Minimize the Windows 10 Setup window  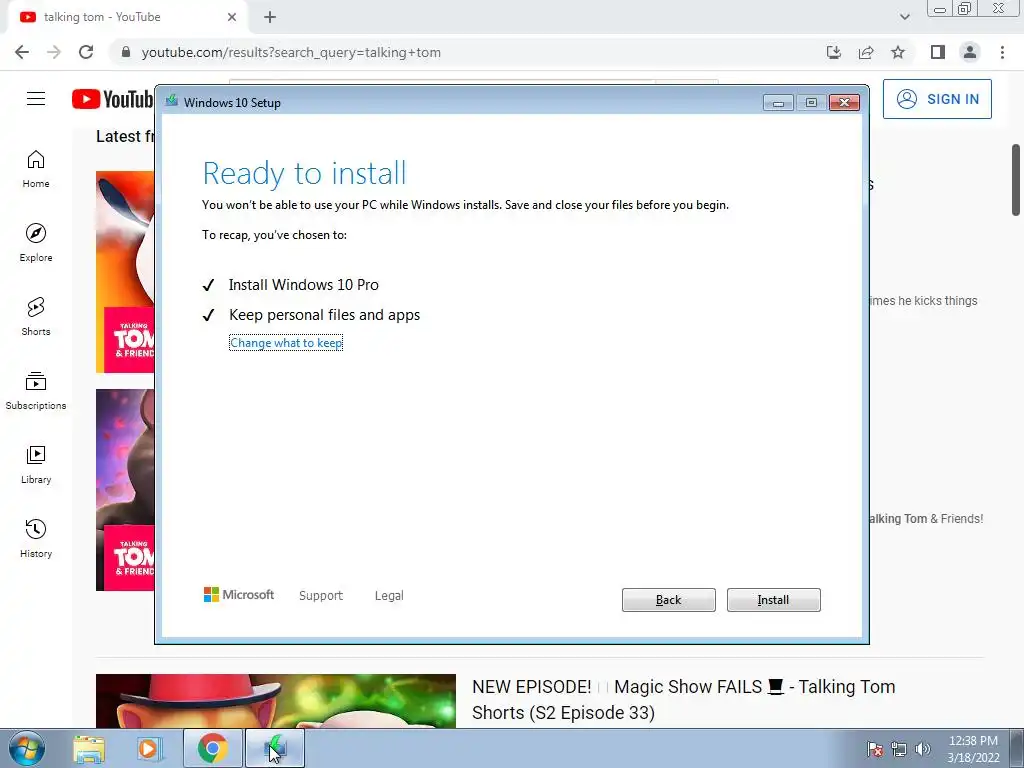778,103
